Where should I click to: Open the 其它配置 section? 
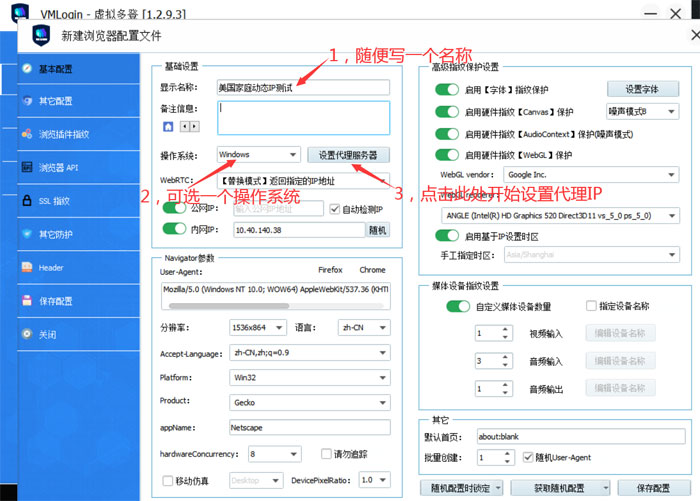[x=79, y=101]
